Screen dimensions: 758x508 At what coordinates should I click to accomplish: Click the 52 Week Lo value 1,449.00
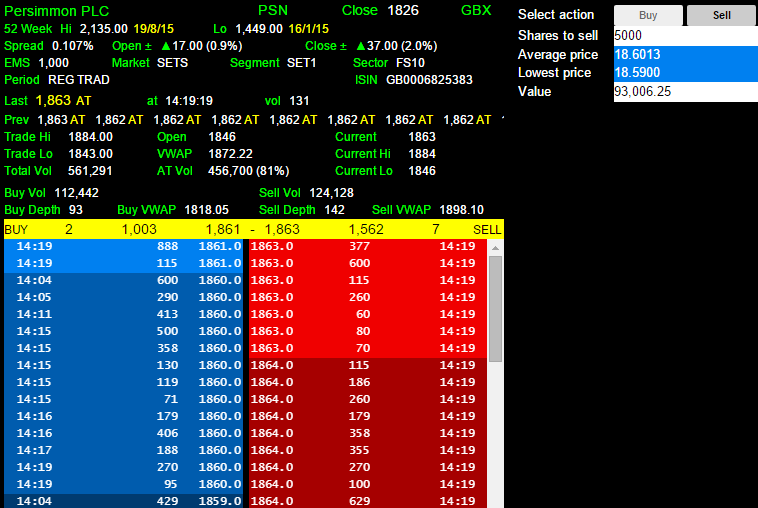259,29
